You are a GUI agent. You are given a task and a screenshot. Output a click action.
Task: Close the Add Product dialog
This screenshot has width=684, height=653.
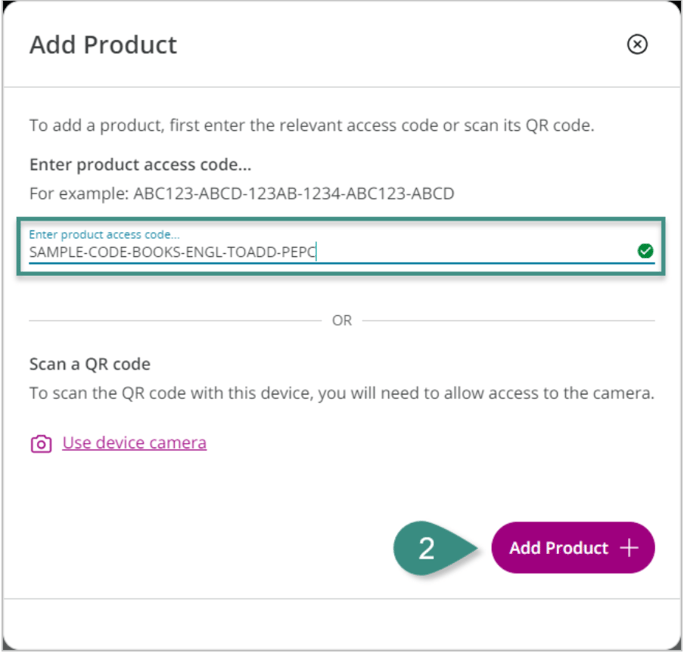pos(637,44)
